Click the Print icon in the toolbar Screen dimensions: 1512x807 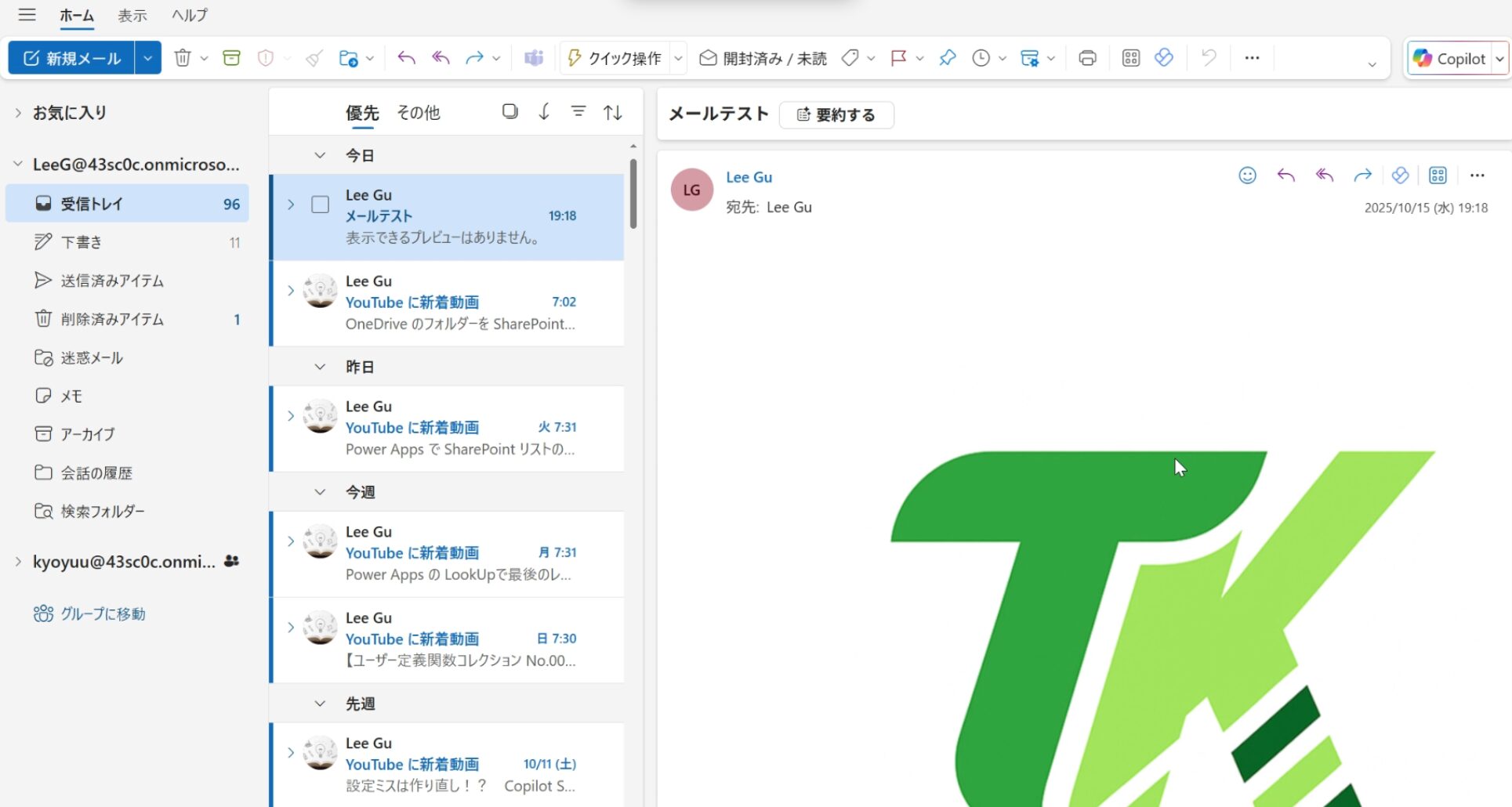pos(1087,58)
